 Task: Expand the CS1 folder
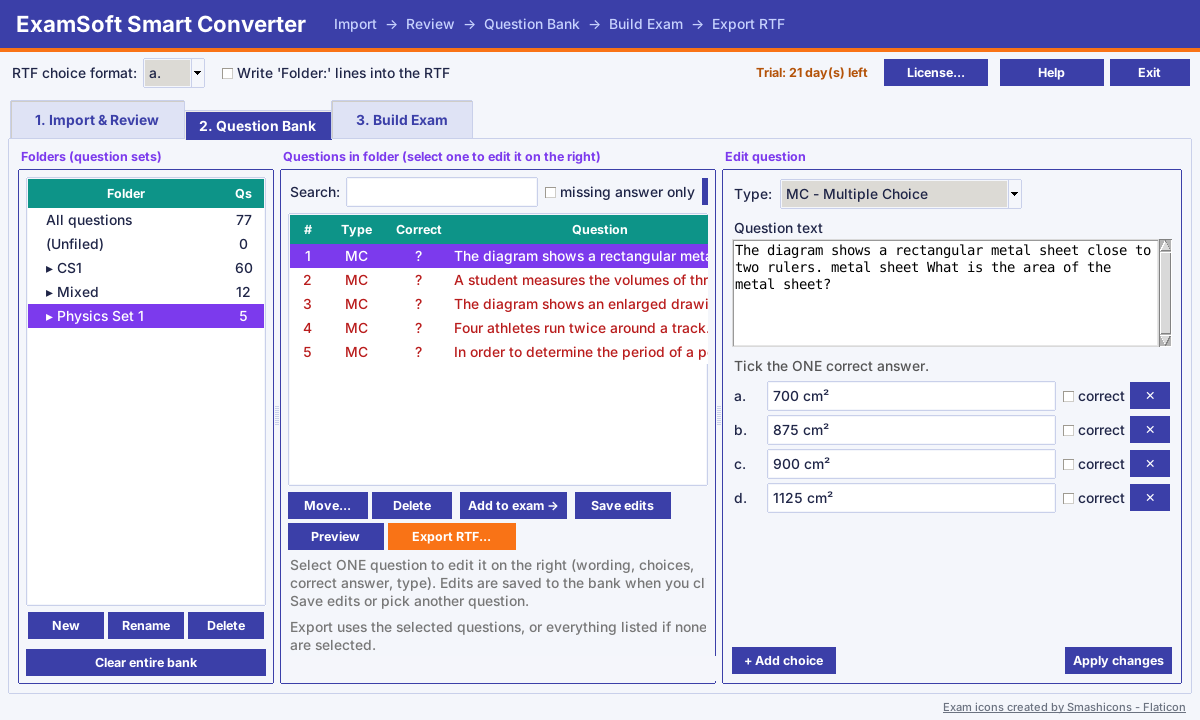(50, 268)
